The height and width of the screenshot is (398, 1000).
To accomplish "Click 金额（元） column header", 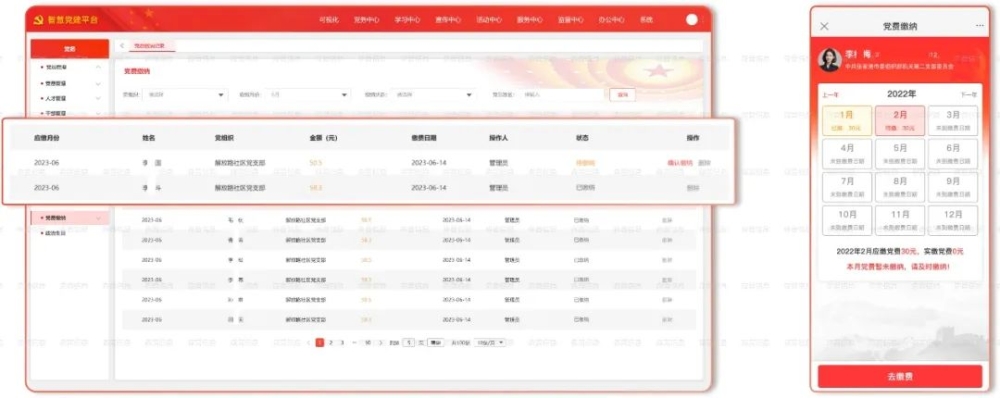I will pos(323,137).
